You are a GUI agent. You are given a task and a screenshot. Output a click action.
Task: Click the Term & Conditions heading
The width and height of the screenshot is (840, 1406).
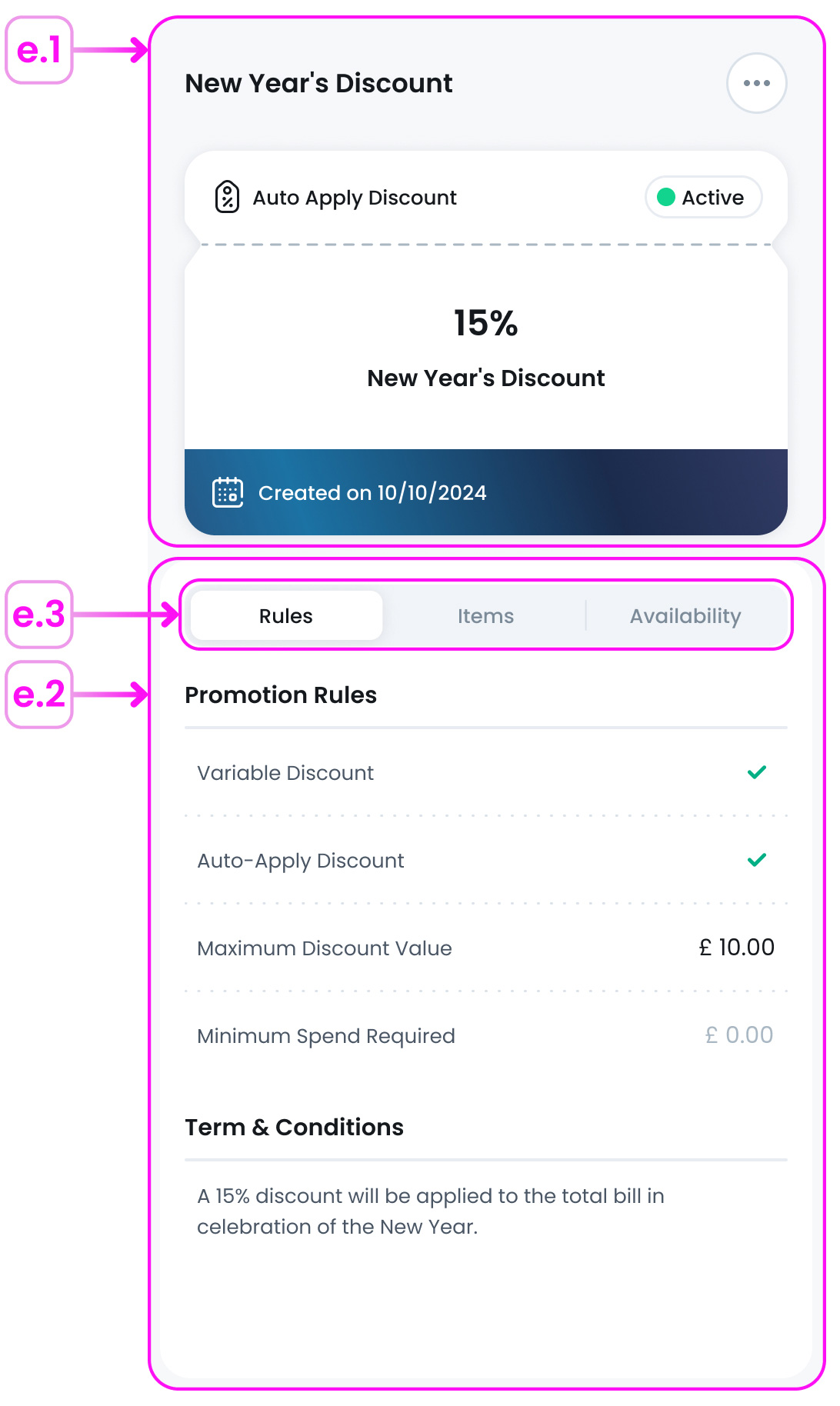(x=294, y=1128)
